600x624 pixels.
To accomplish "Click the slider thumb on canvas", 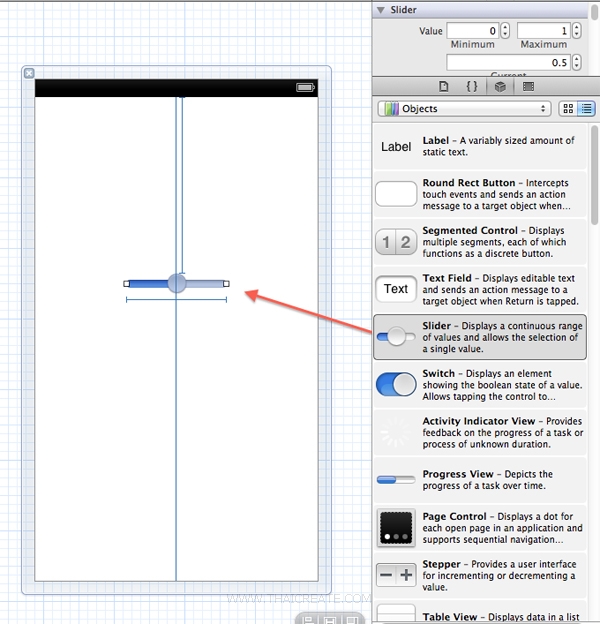I will 177,283.
